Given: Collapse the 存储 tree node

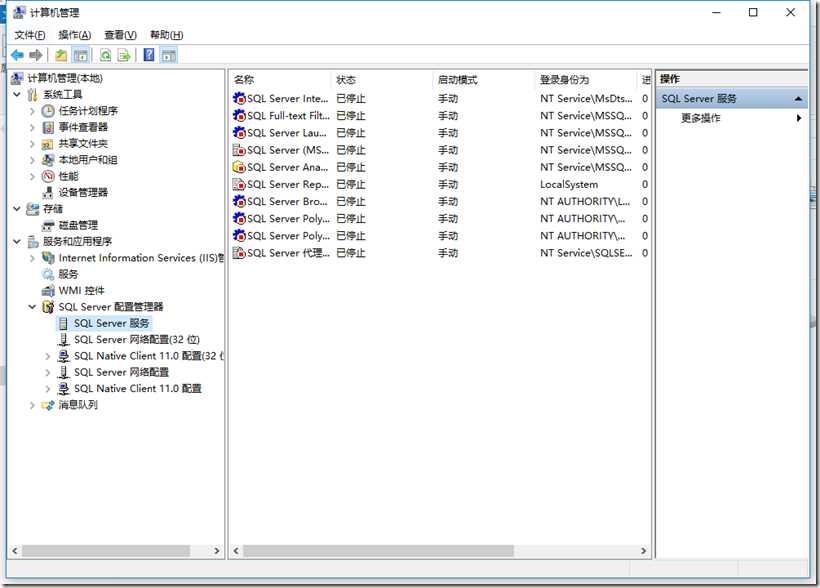Looking at the screenshot, I should [17, 209].
